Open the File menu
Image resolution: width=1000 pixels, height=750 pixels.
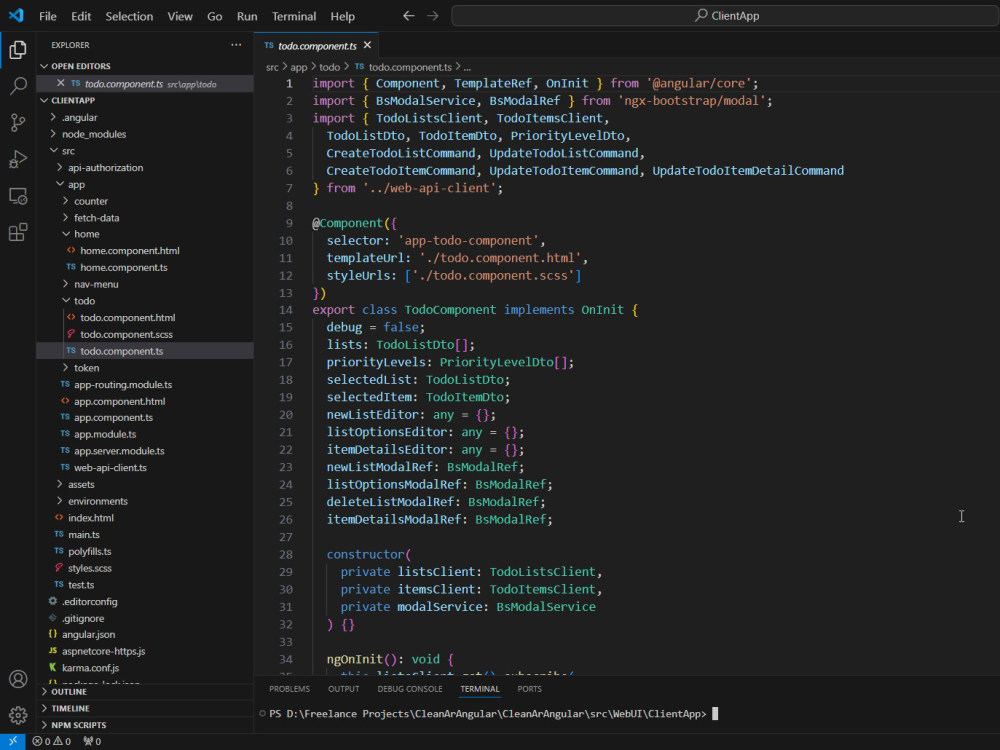tap(48, 16)
